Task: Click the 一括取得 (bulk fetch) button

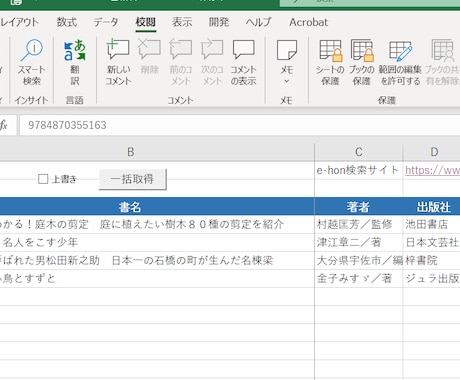Action: (x=133, y=179)
